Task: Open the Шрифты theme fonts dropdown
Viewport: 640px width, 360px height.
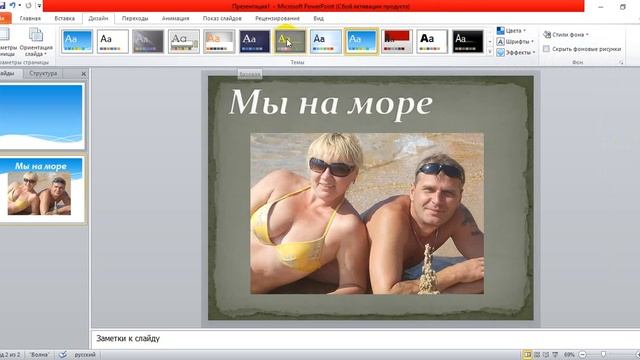Action: [x=515, y=42]
